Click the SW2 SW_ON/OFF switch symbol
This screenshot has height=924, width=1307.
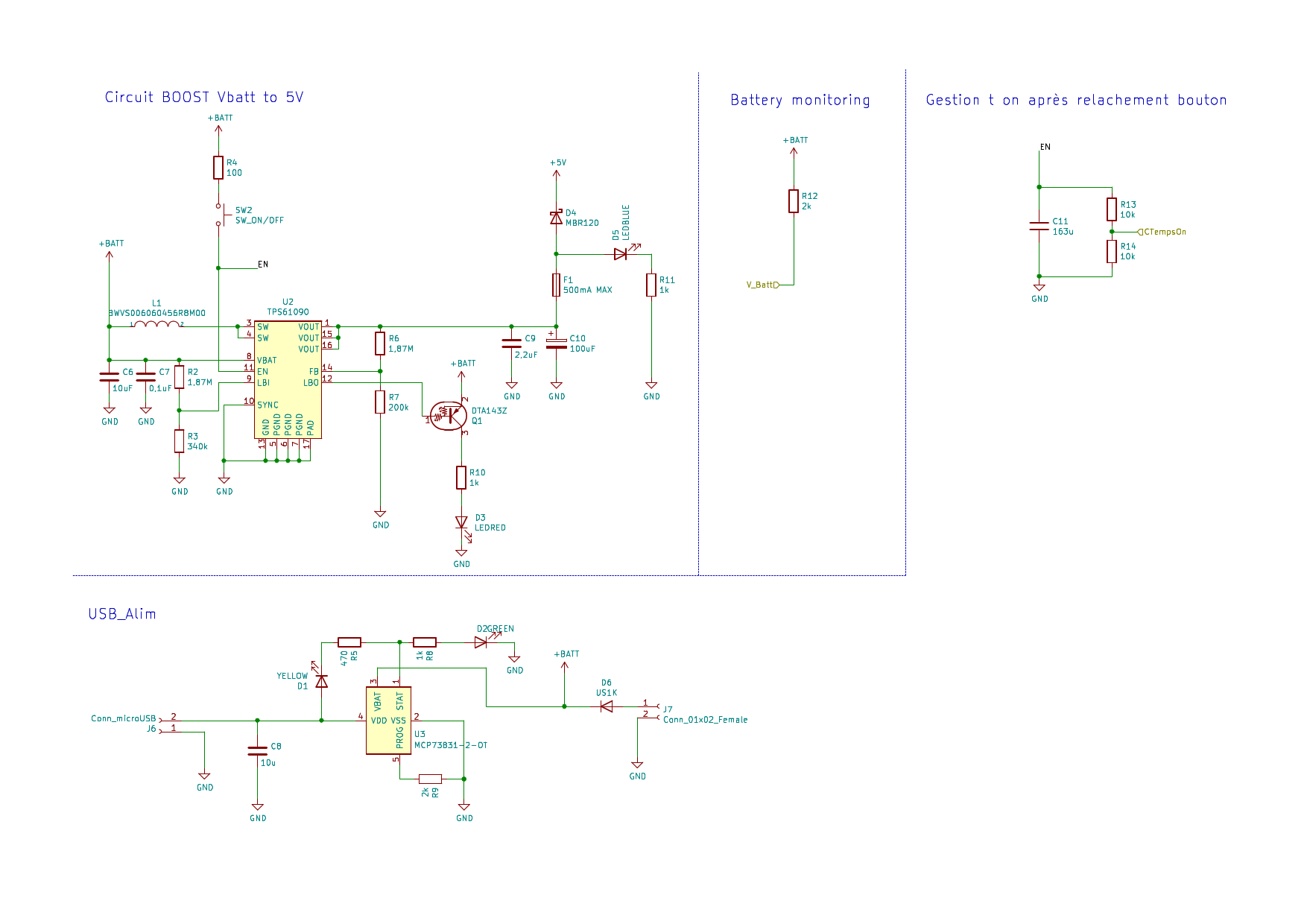click(219, 215)
